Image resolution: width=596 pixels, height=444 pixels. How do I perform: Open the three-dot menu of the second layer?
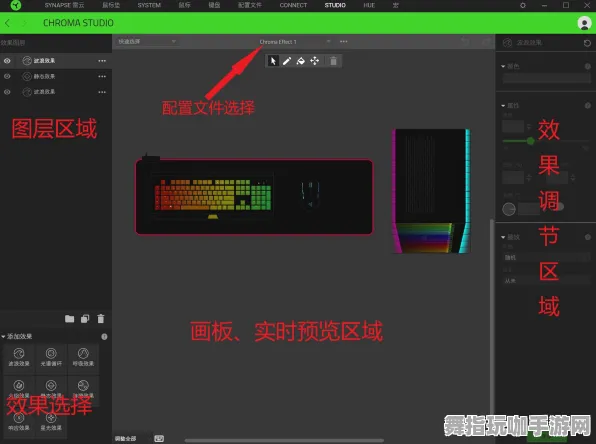(x=102, y=76)
